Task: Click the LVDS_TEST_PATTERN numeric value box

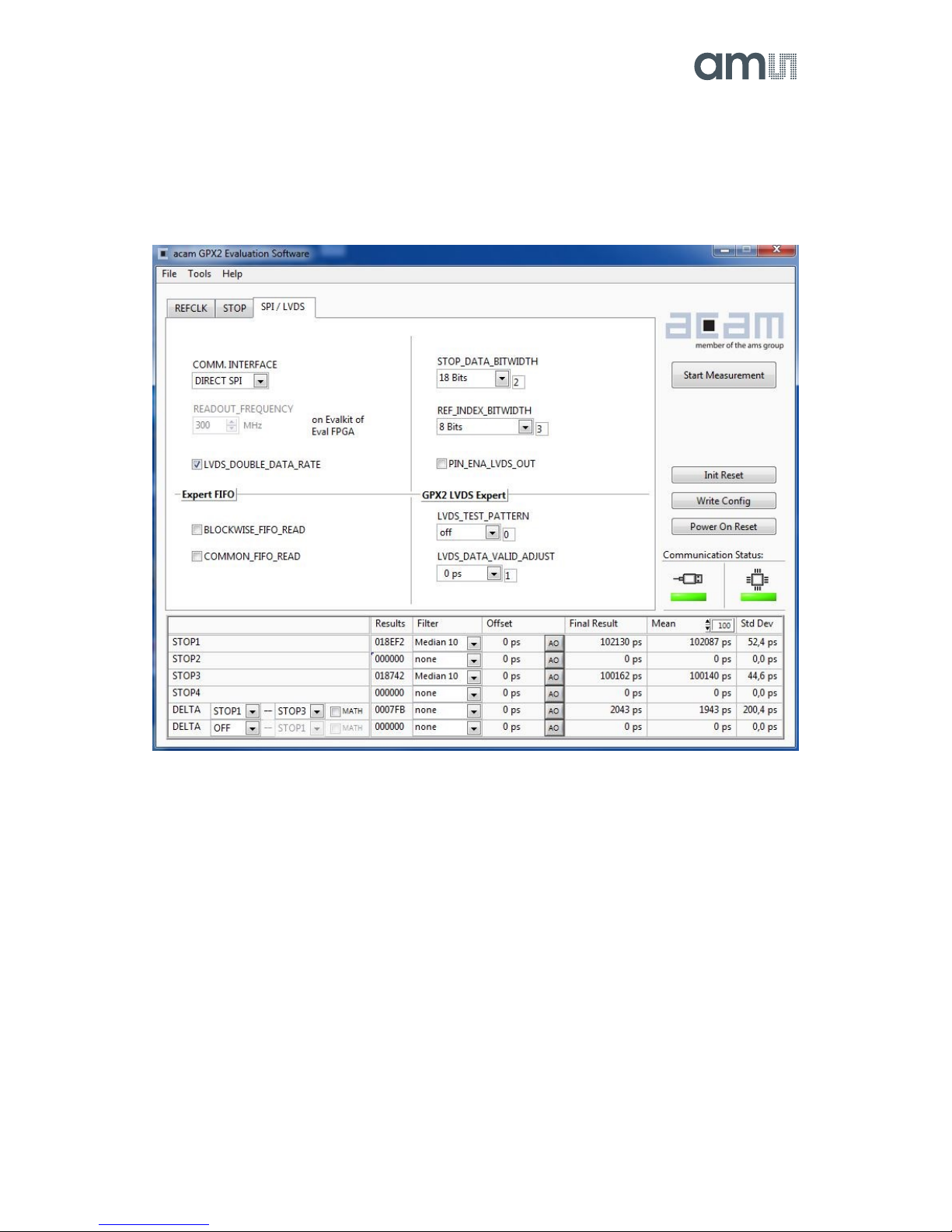Action: click(507, 535)
